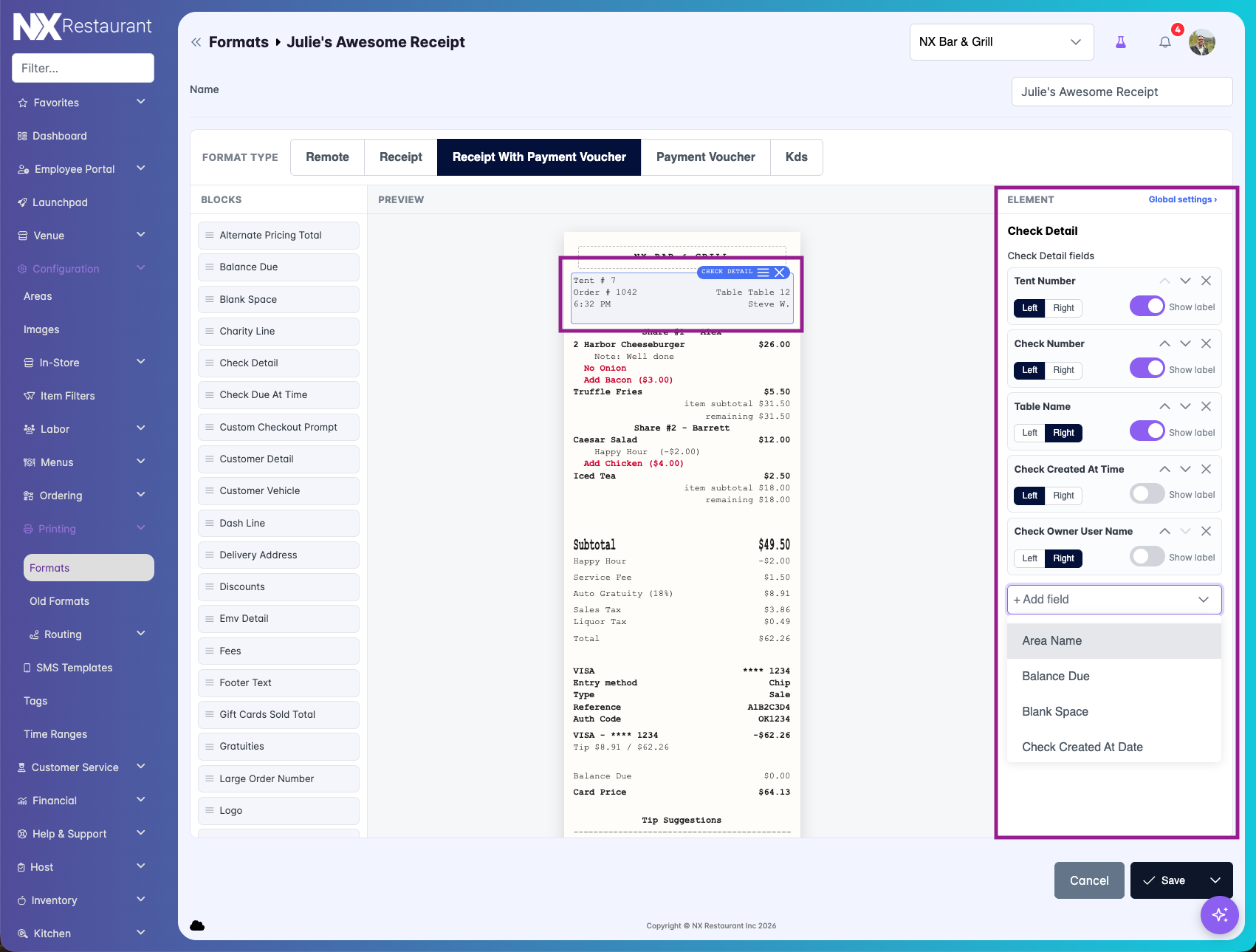This screenshot has height=952, width=1256.
Task: Click the Name input field
Action: 1122,92
